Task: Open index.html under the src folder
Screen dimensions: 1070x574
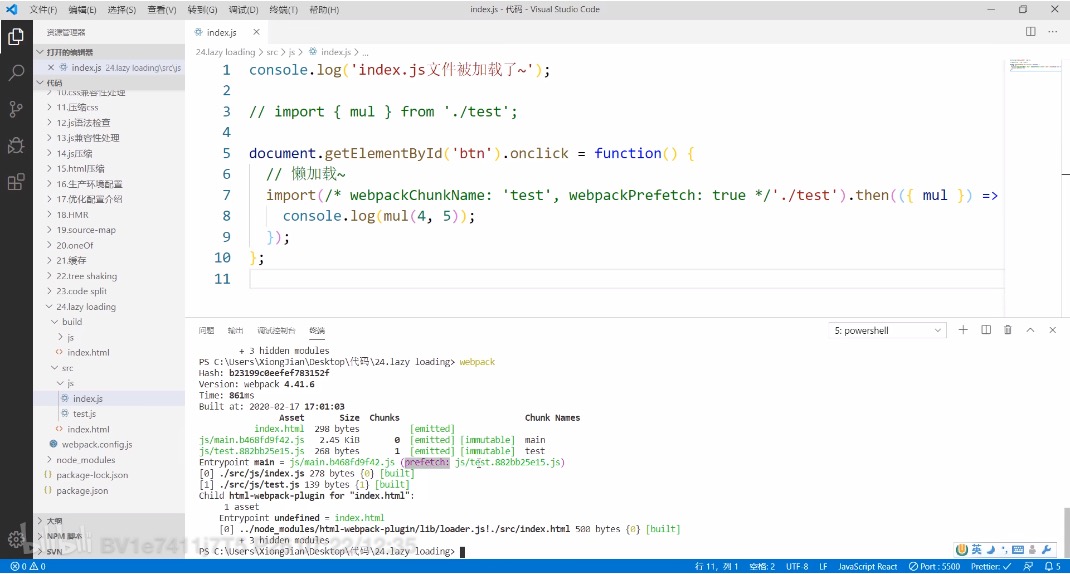Action: coord(88,429)
